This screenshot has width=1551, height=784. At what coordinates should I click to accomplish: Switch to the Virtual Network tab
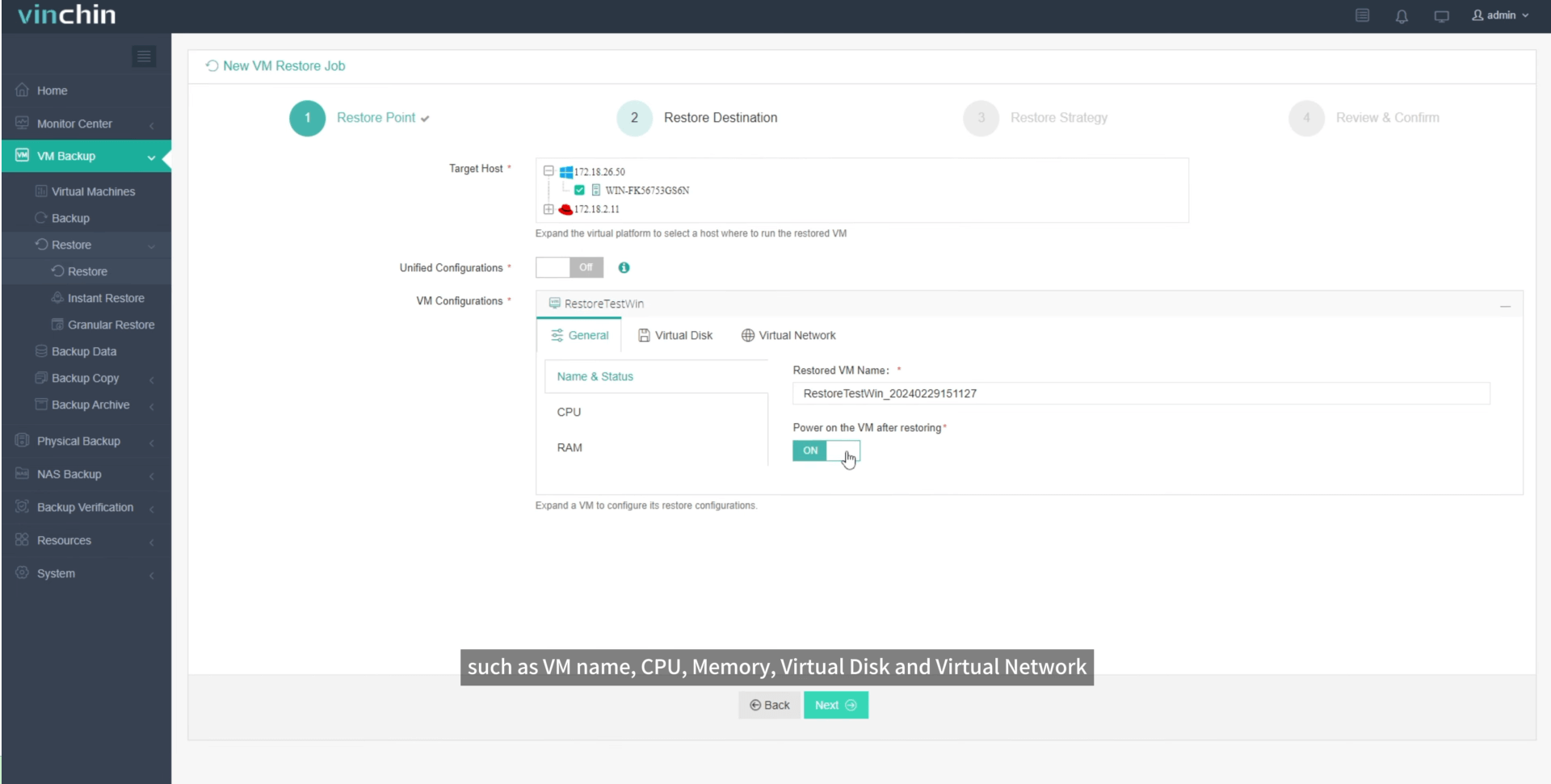788,335
